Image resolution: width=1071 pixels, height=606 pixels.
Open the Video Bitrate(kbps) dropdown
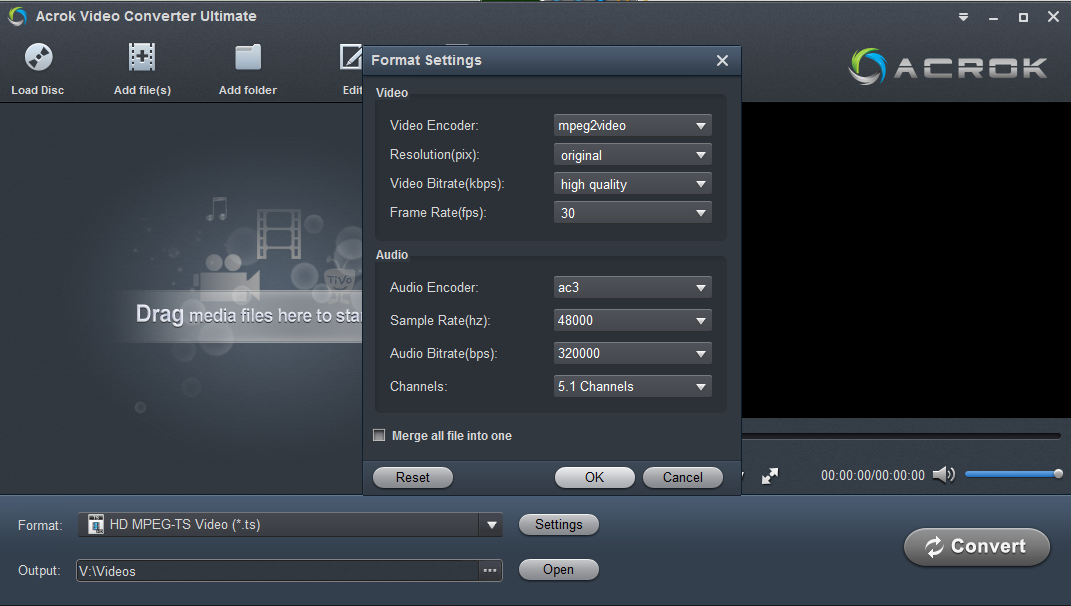tap(632, 184)
